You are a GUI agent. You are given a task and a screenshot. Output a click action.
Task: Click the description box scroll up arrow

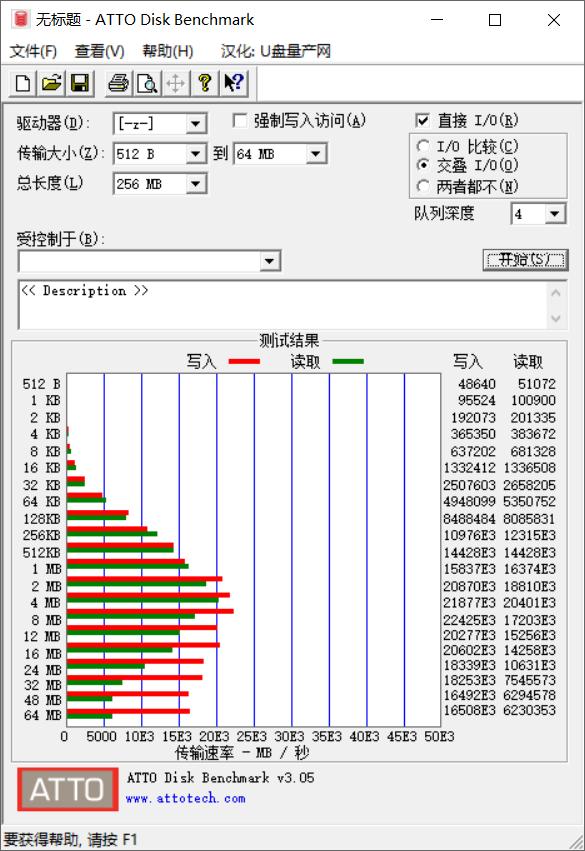pos(556,293)
